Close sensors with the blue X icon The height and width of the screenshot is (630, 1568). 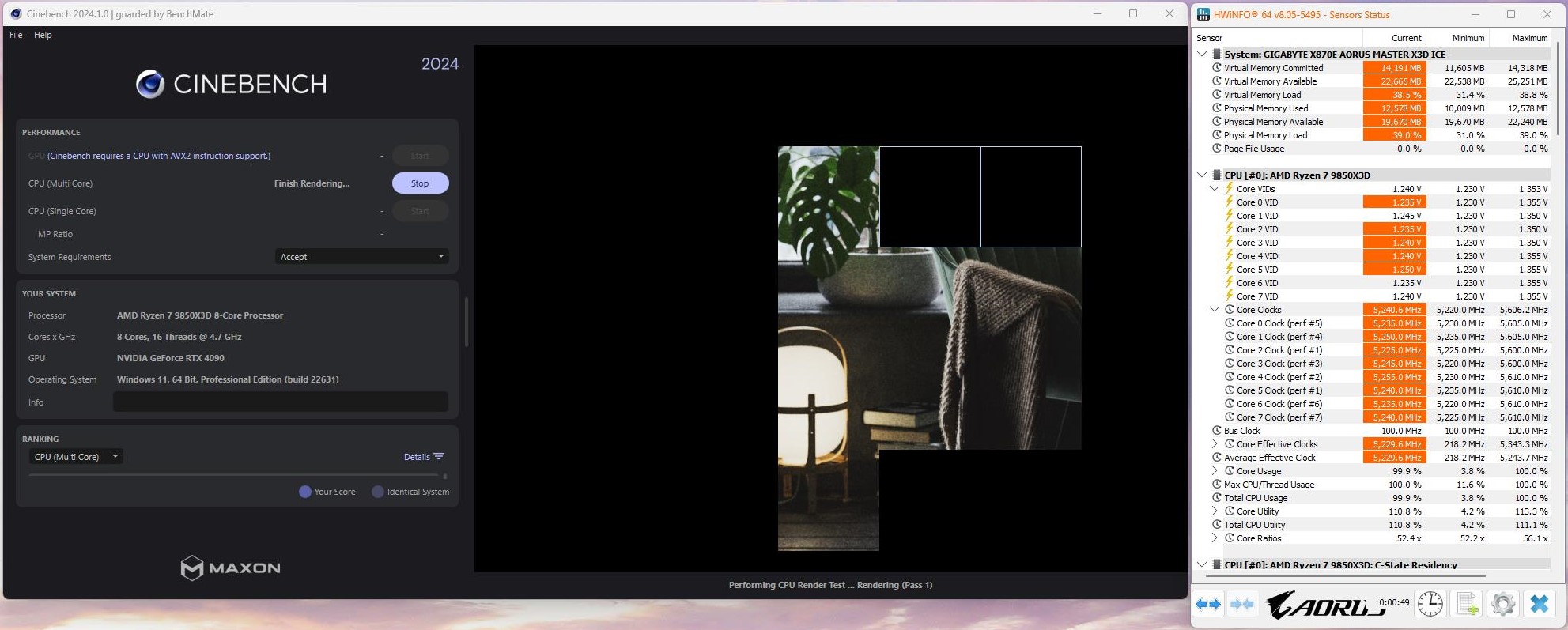point(1539,605)
